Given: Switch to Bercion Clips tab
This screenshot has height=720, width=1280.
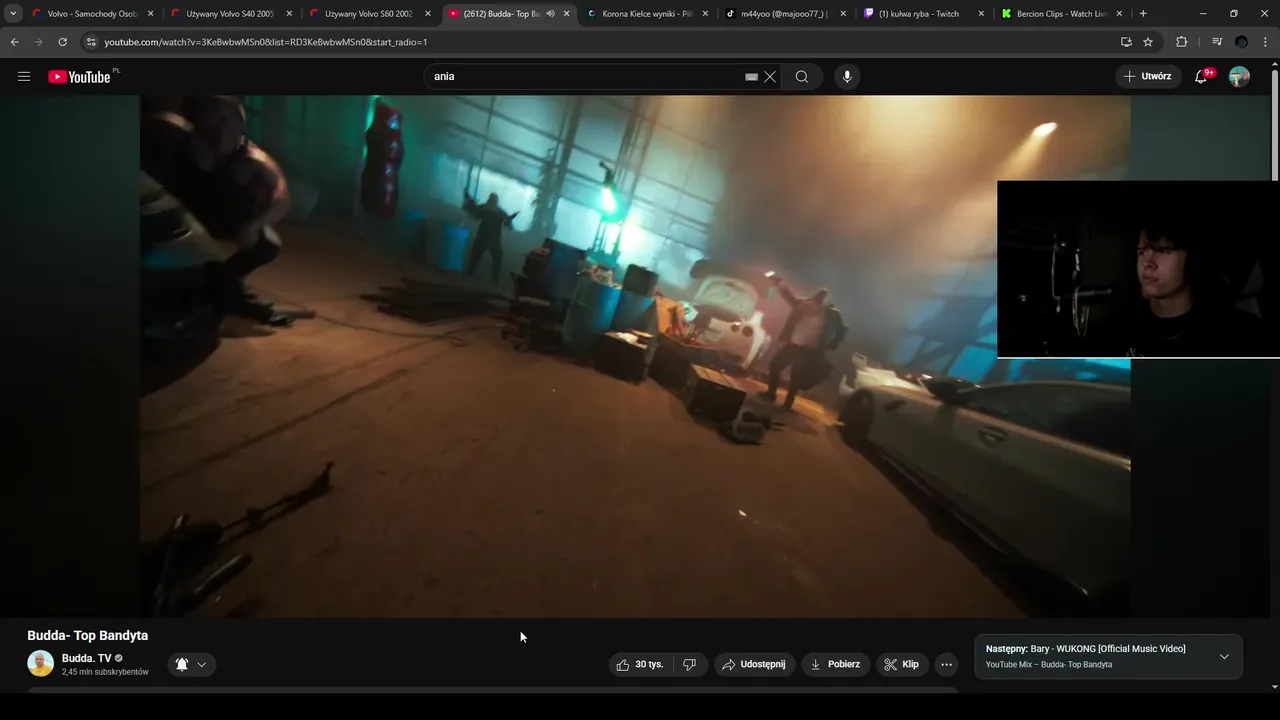Looking at the screenshot, I should pos(1062,14).
